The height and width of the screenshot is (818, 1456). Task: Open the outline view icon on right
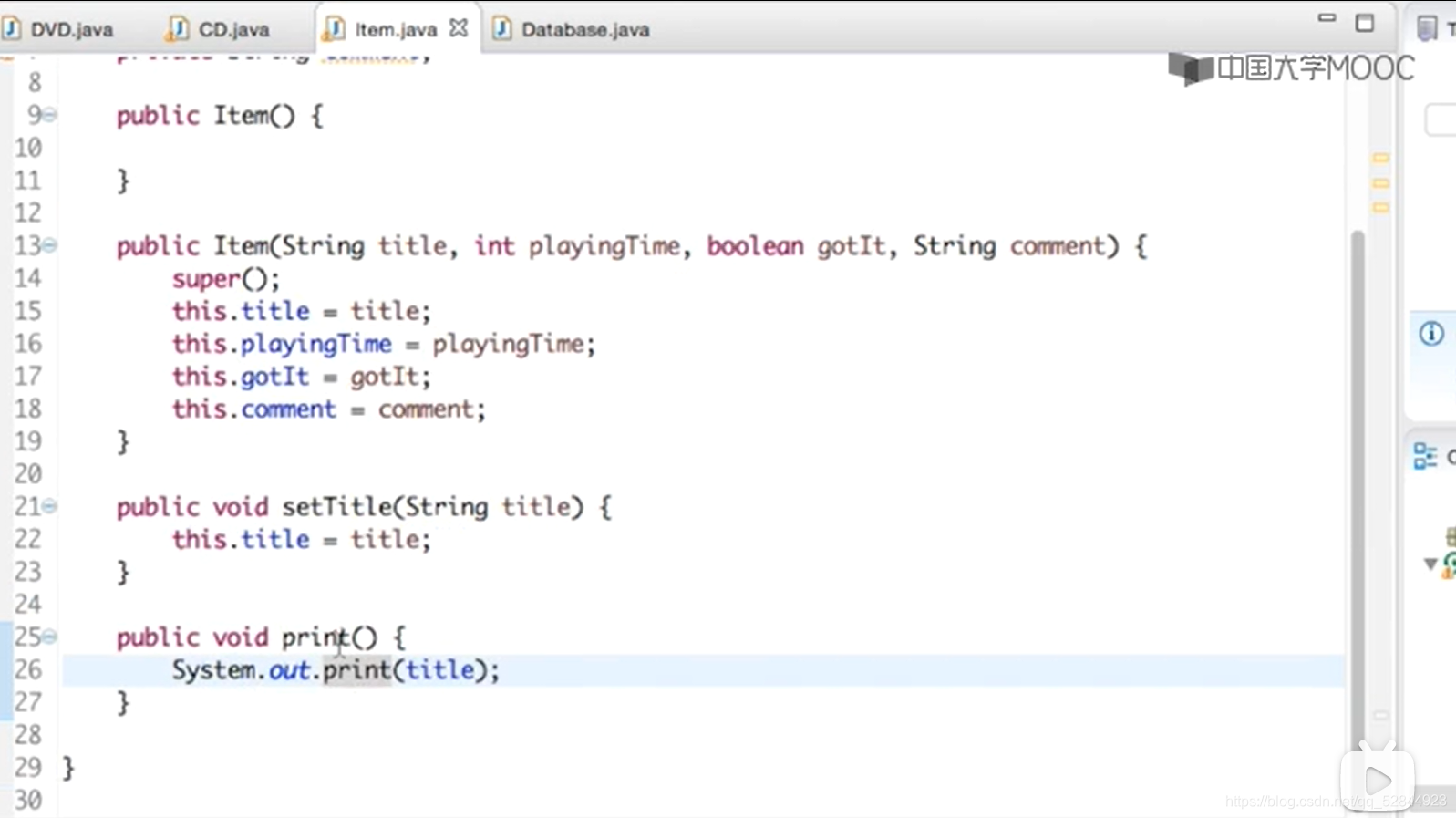pos(1424,456)
